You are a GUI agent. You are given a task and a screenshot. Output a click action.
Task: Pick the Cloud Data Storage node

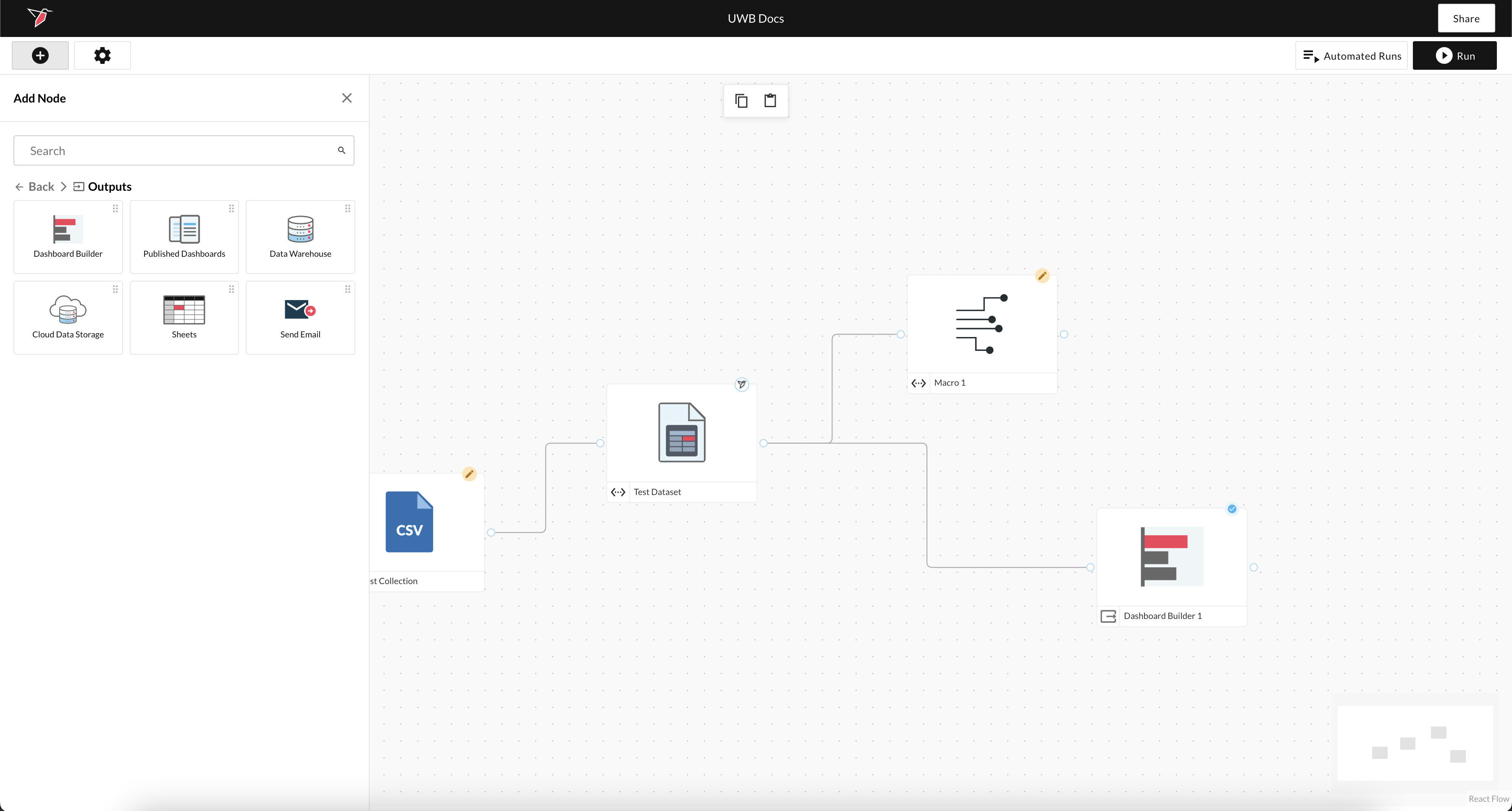tap(68, 318)
